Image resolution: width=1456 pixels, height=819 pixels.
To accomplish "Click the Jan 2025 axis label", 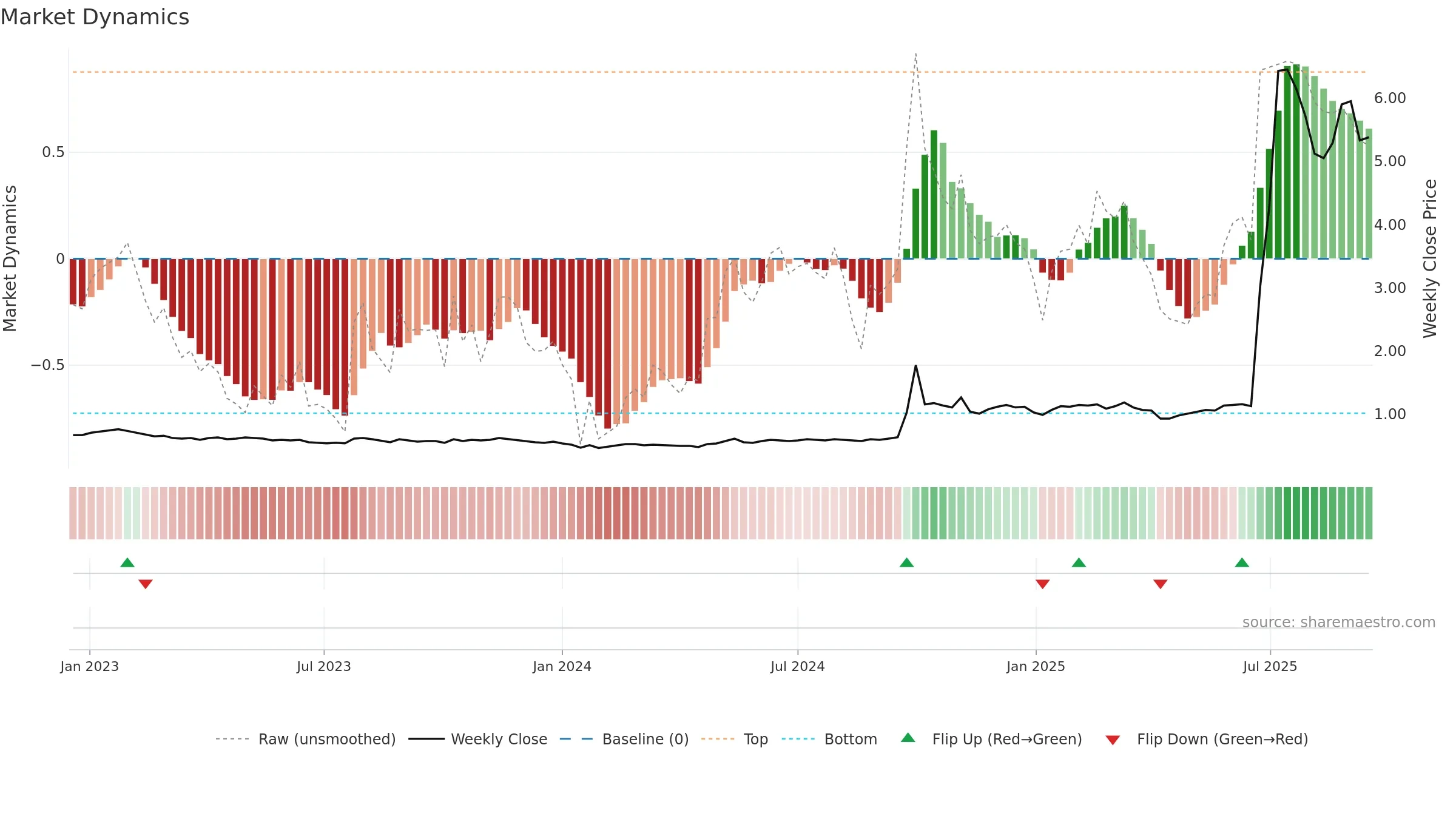I will tap(1036, 666).
